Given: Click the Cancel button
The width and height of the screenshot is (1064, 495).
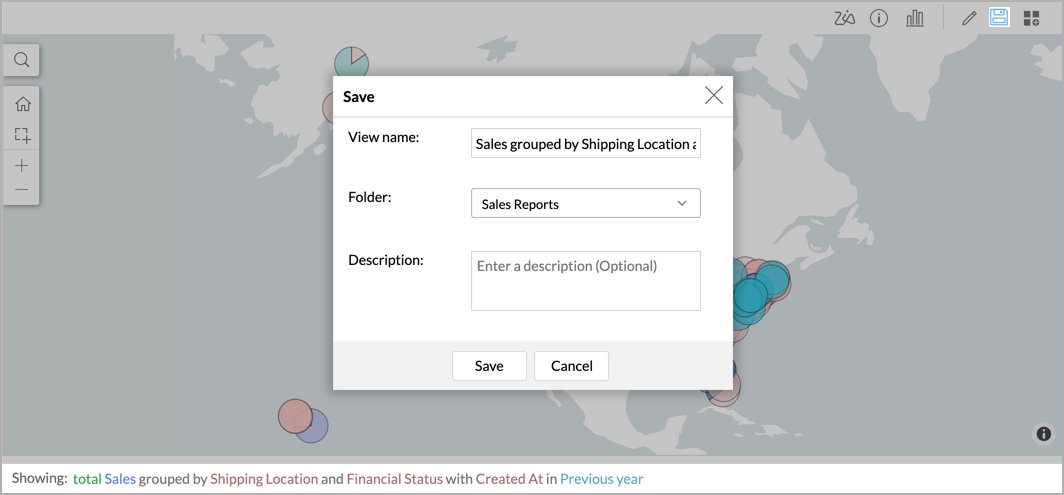Looking at the screenshot, I should point(571,366).
